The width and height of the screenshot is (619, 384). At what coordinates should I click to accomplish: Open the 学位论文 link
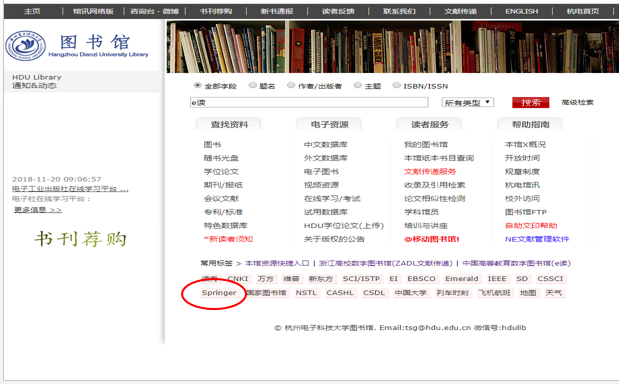[x=221, y=171]
